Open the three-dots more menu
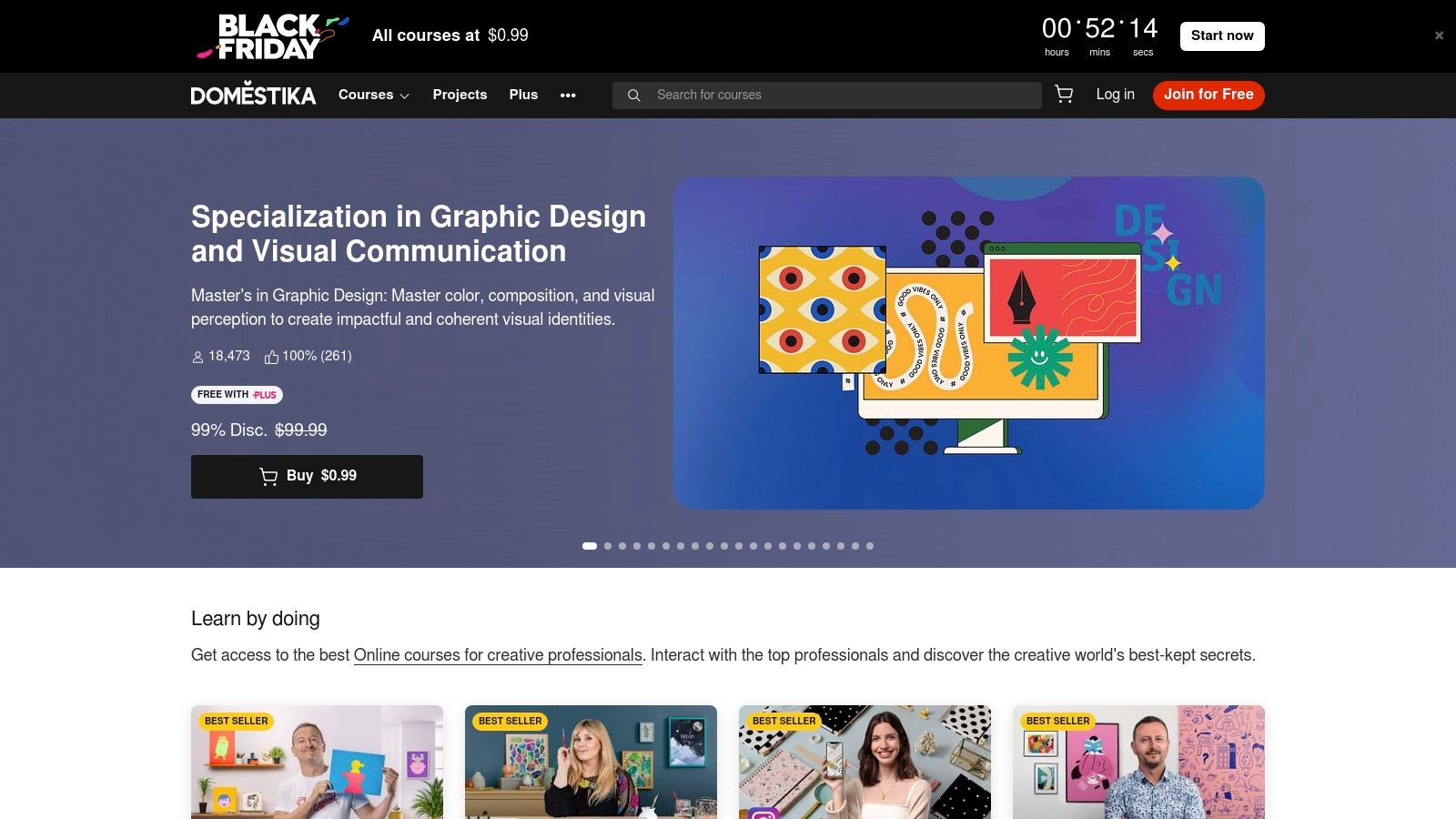Screen dimensions: 1456x819 568,95
